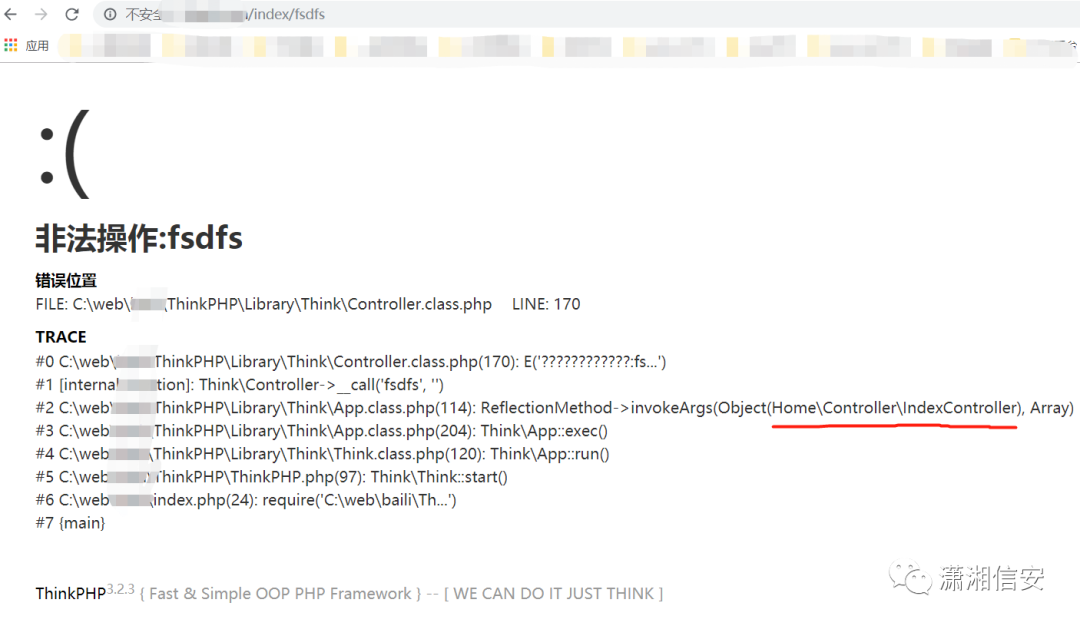Go forward with the browser forward arrow

click(x=41, y=14)
